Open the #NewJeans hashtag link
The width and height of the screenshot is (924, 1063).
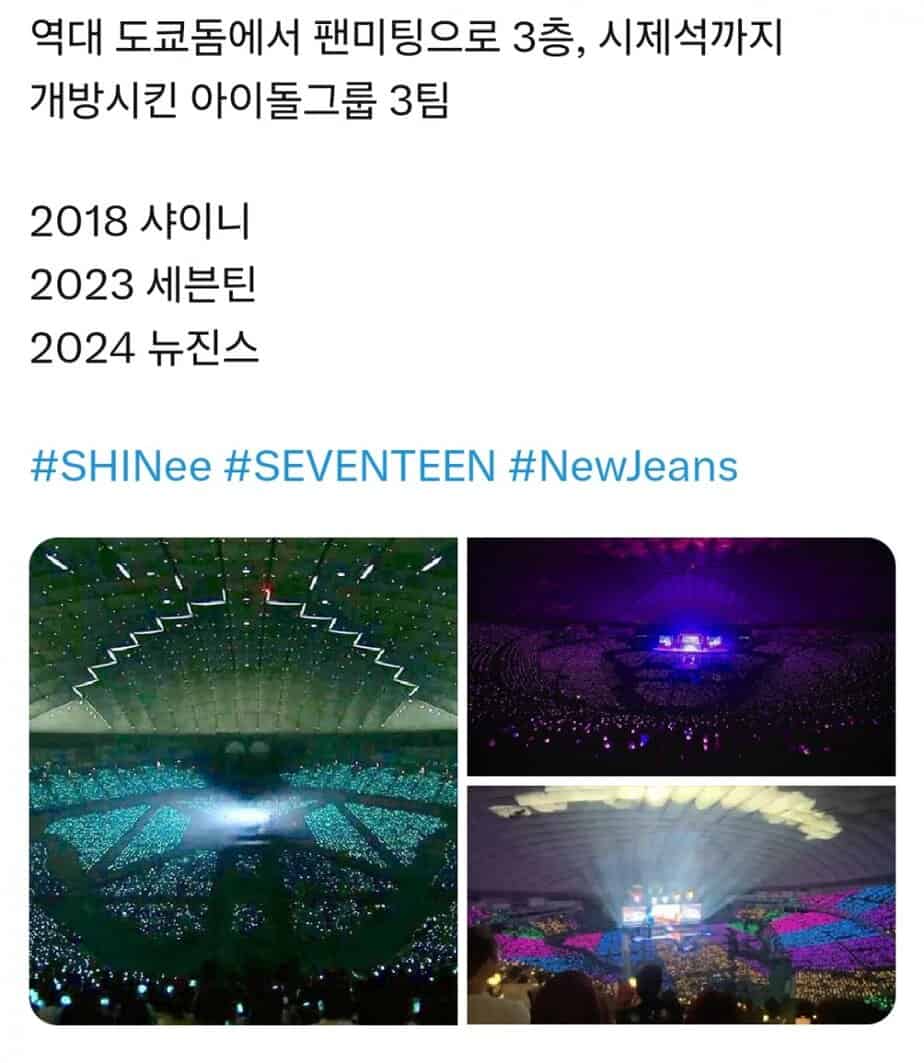click(622, 466)
